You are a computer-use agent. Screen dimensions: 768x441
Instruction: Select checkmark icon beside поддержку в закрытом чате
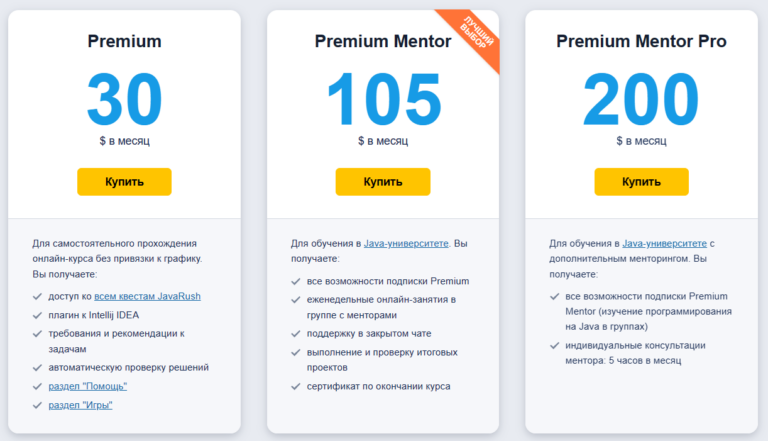coord(297,334)
